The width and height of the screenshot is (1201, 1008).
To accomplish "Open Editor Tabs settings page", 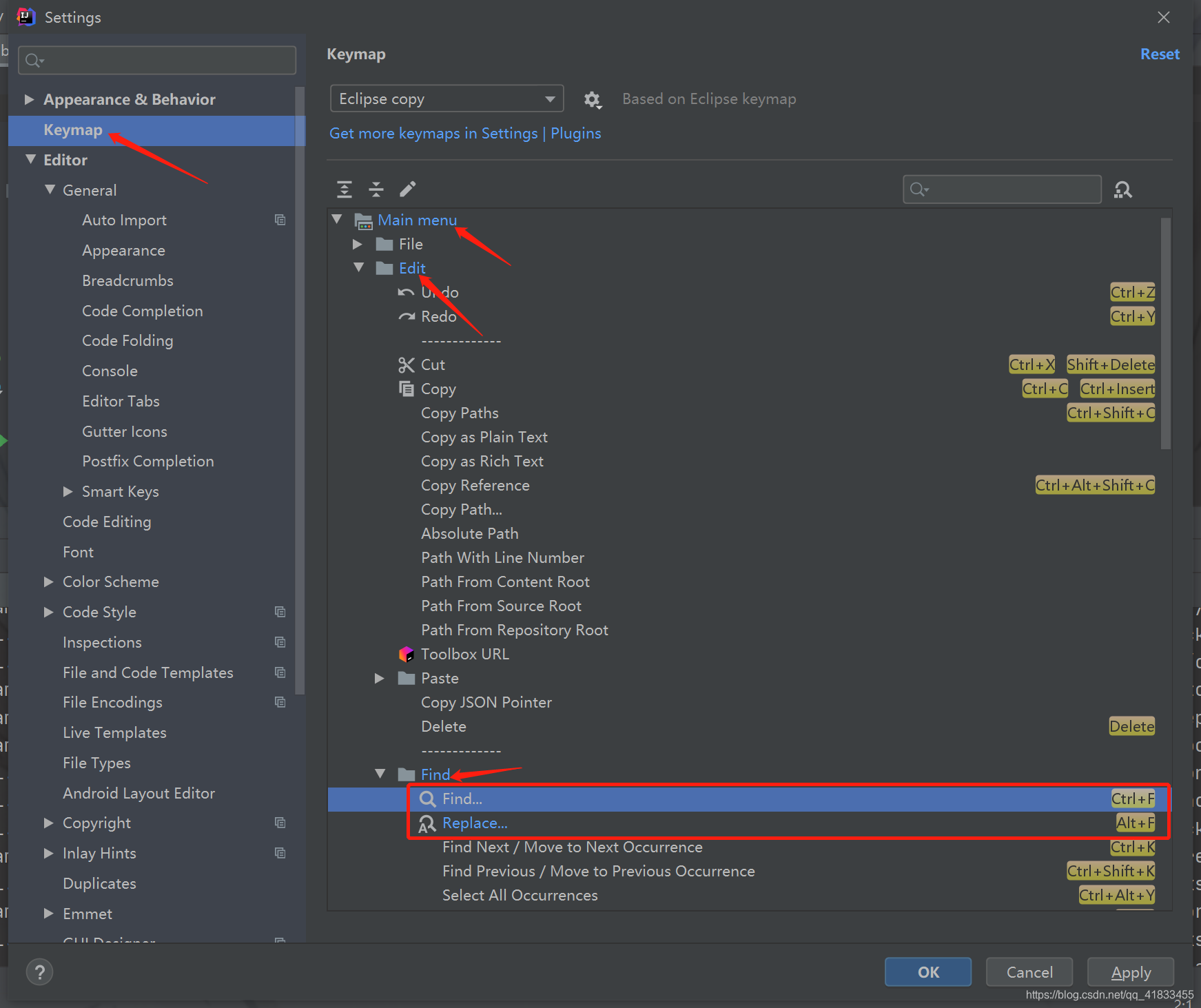I will (121, 401).
